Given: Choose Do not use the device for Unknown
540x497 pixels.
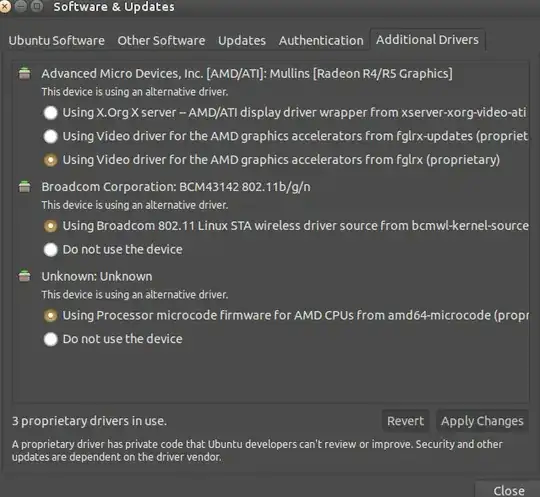Looking at the screenshot, I should pos(50,339).
